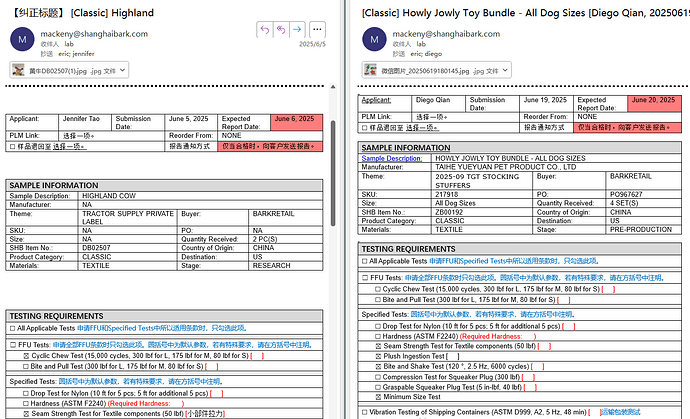This screenshot has height=419, width=690.
Task: Click sender address mackeny@shanghaibark.com in Howly Jowly email
Action: pos(446,34)
